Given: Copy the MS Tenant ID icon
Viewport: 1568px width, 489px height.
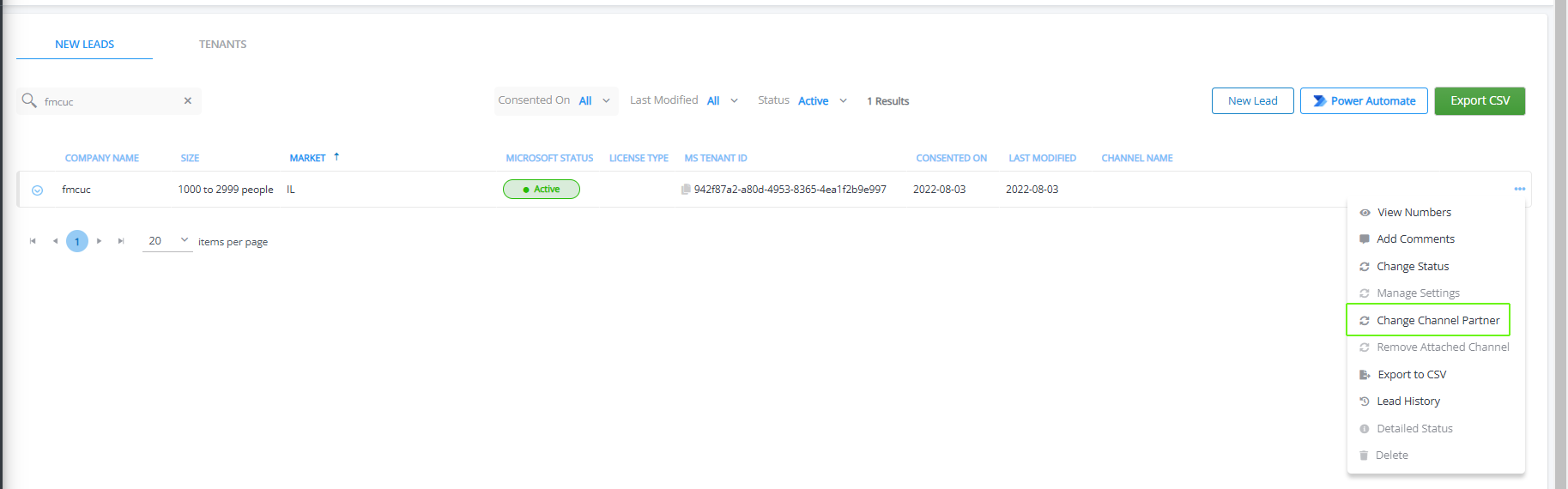Looking at the screenshot, I should click(x=685, y=190).
